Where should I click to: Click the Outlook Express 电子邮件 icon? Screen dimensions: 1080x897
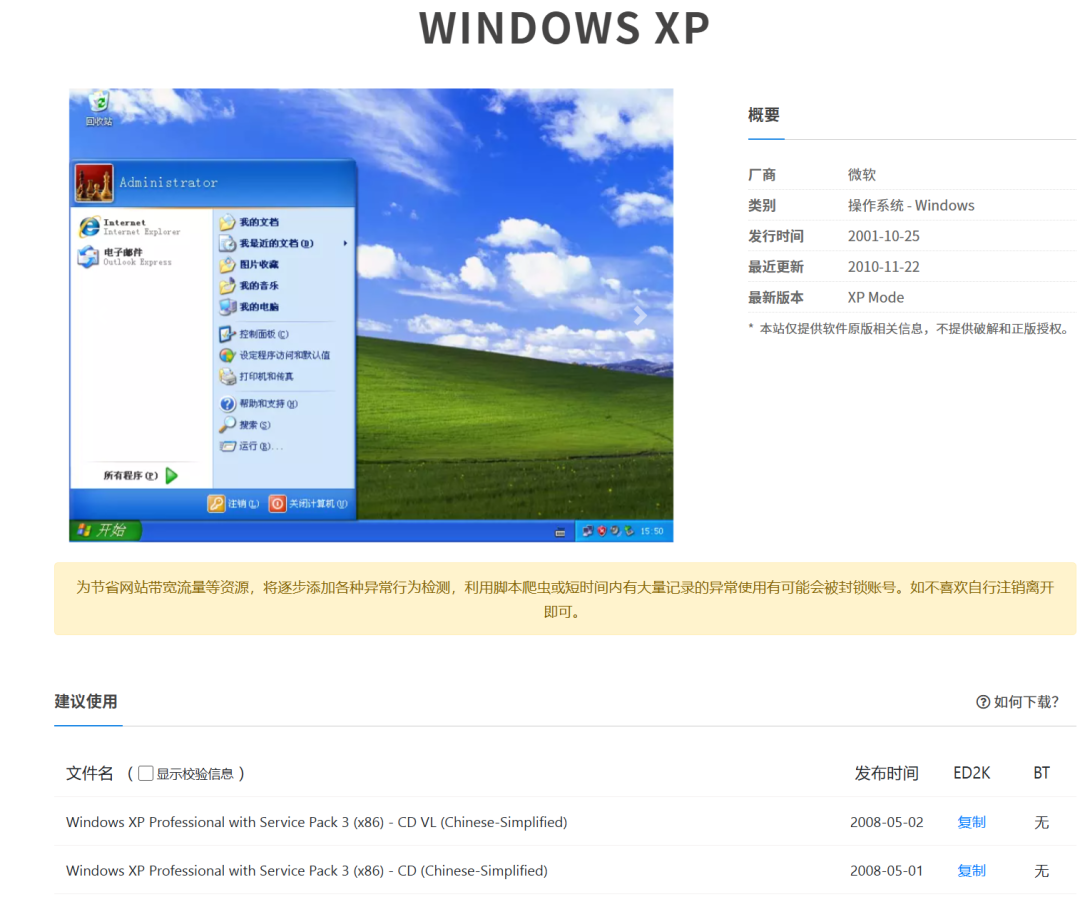click(x=88, y=257)
